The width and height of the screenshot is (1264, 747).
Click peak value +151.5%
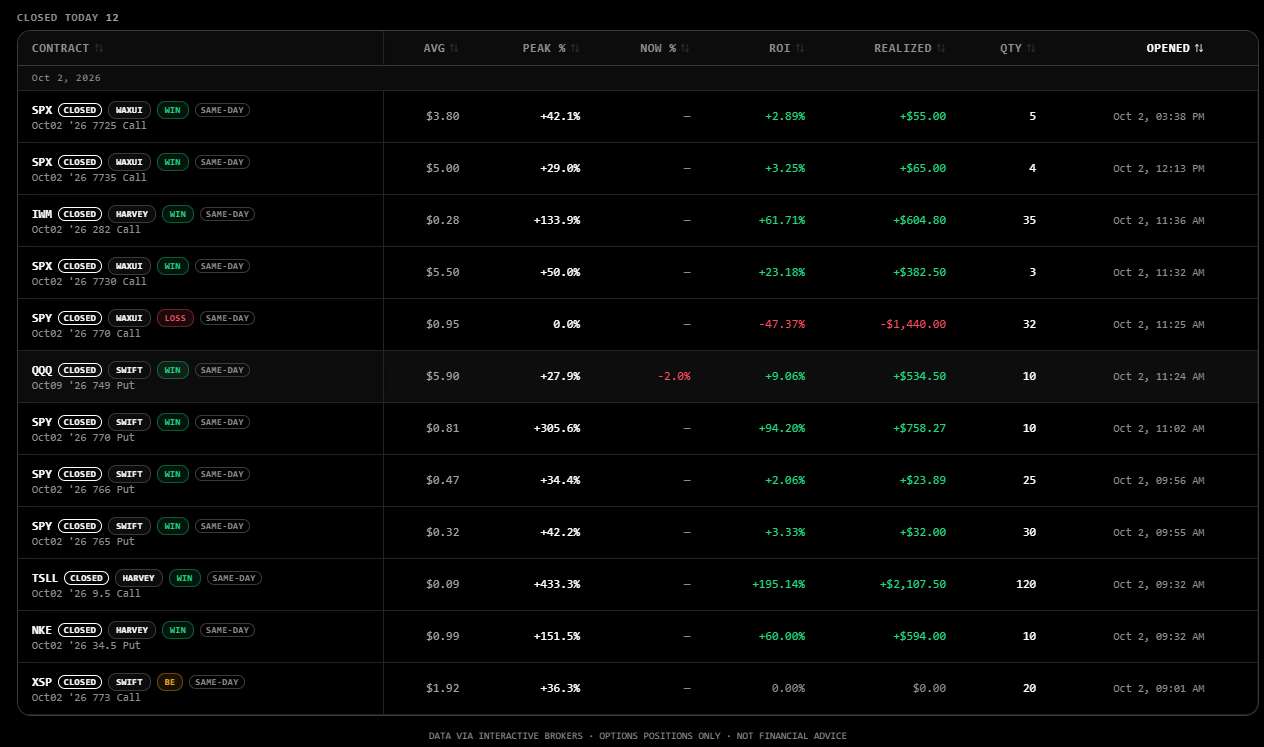[x=557, y=636]
